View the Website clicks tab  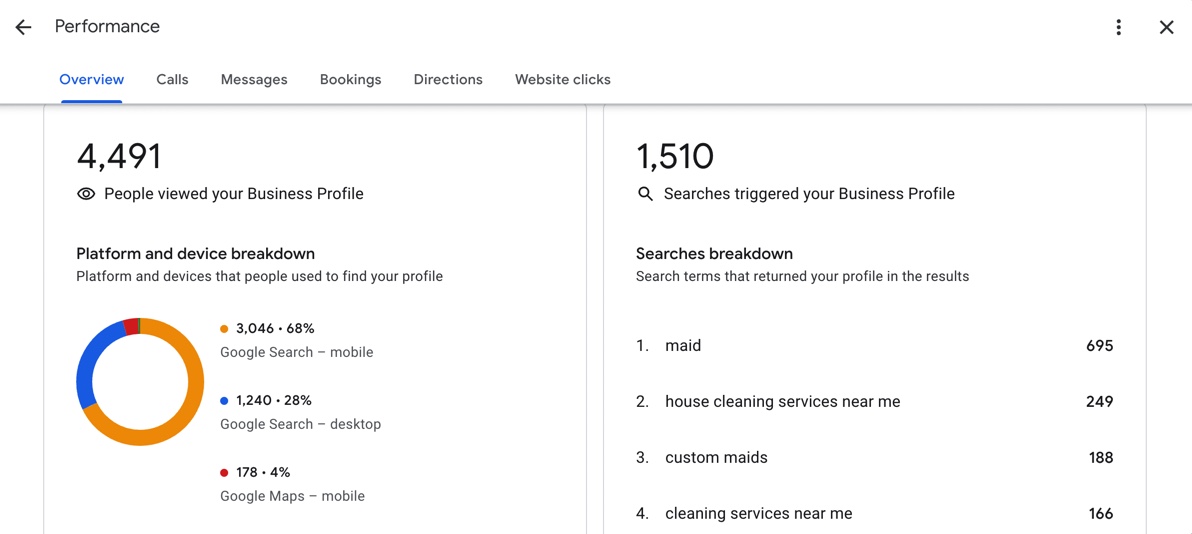pos(563,79)
